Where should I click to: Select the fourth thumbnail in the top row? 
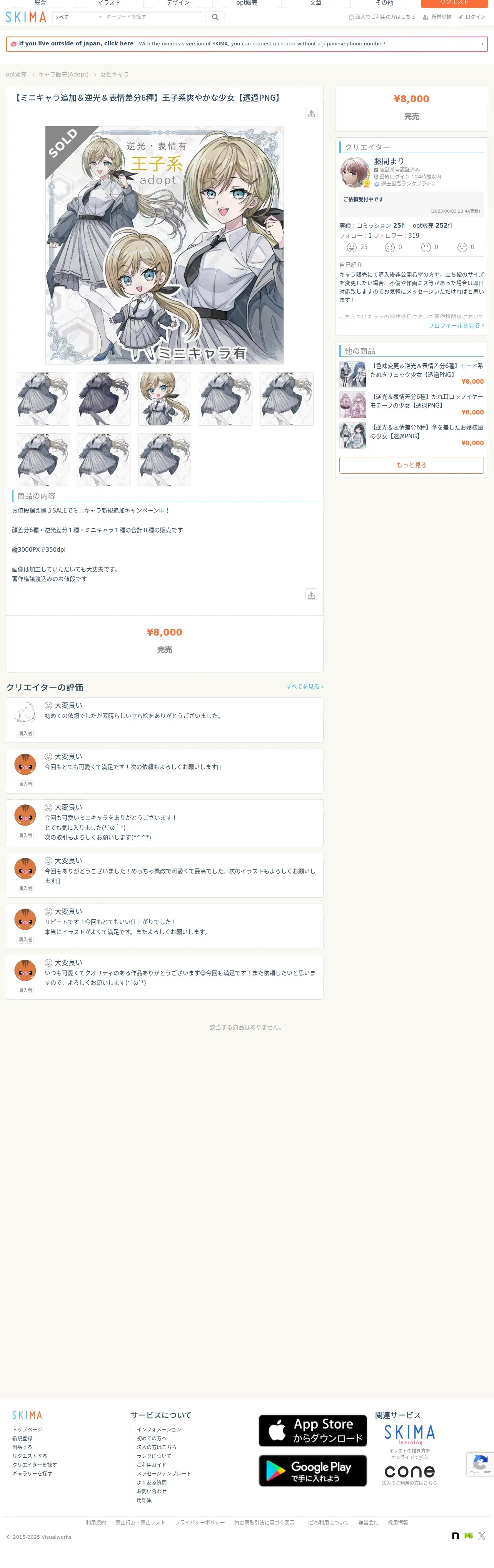(x=225, y=399)
